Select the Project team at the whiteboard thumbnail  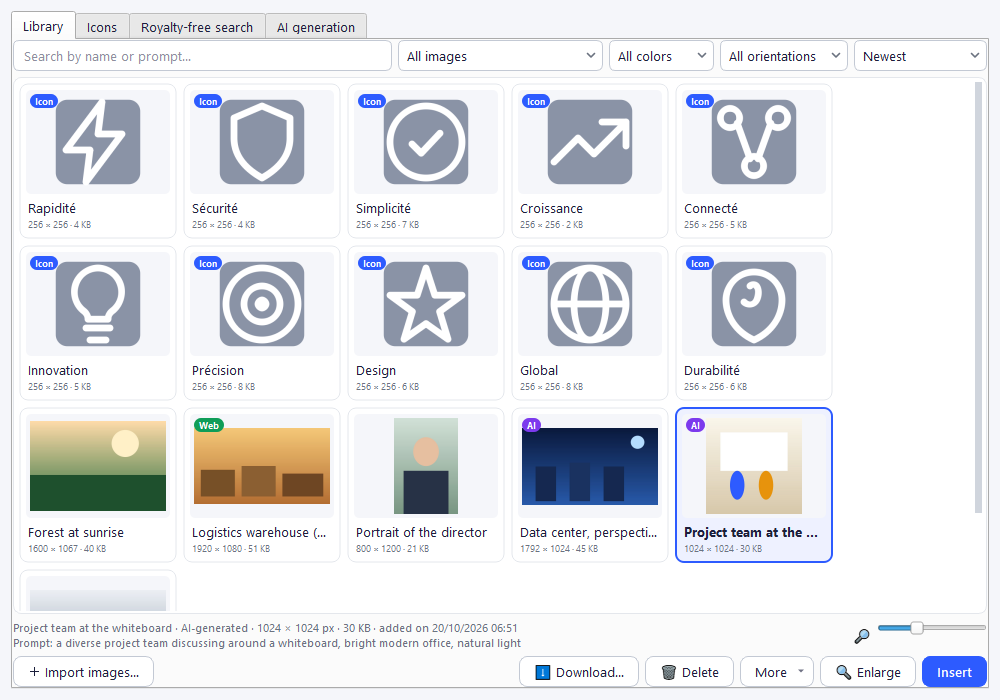pyautogui.click(x=754, y=466)
